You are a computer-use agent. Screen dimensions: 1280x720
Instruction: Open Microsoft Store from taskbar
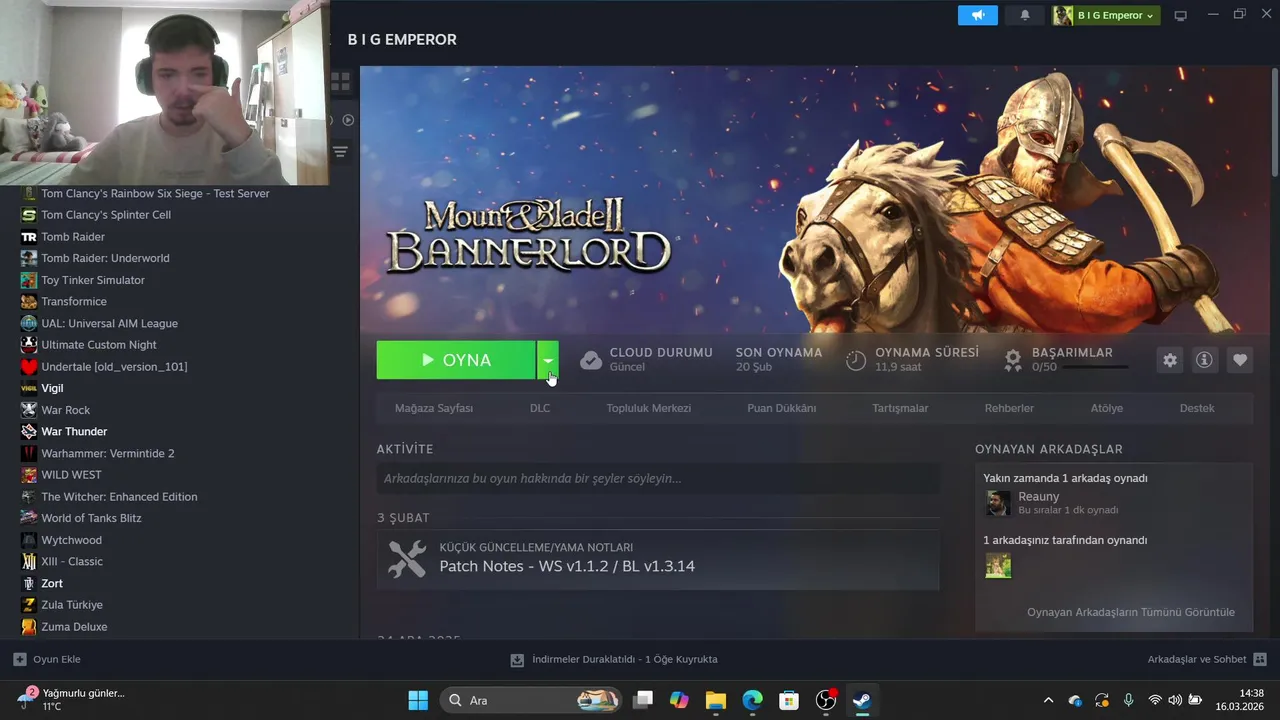(x=790, y=700)
